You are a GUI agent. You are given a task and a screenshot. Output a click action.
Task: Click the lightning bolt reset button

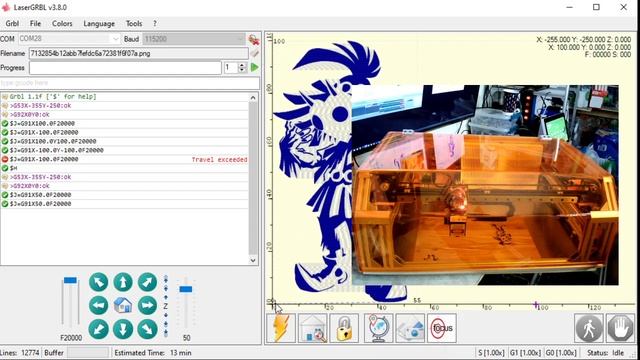[x=281, y=328]
